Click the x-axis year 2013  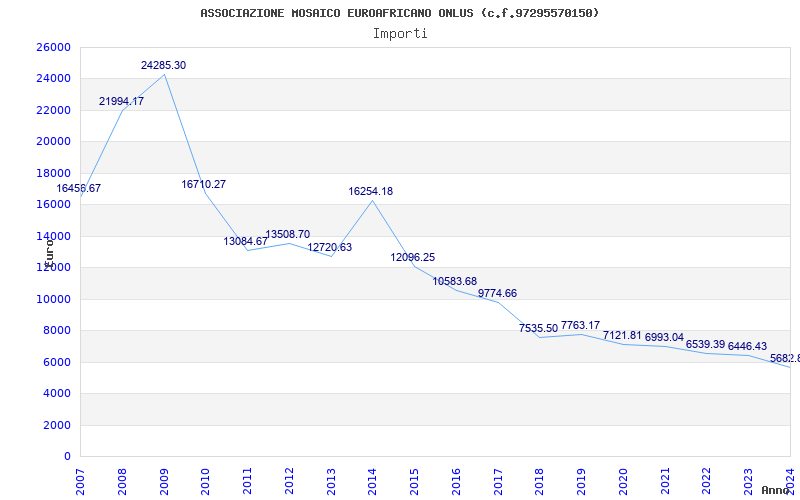click(x=331, y=482)
